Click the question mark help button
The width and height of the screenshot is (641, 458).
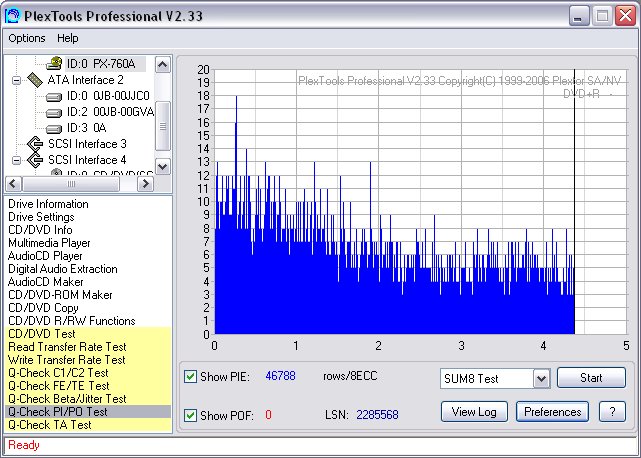(x=612, y=411)
